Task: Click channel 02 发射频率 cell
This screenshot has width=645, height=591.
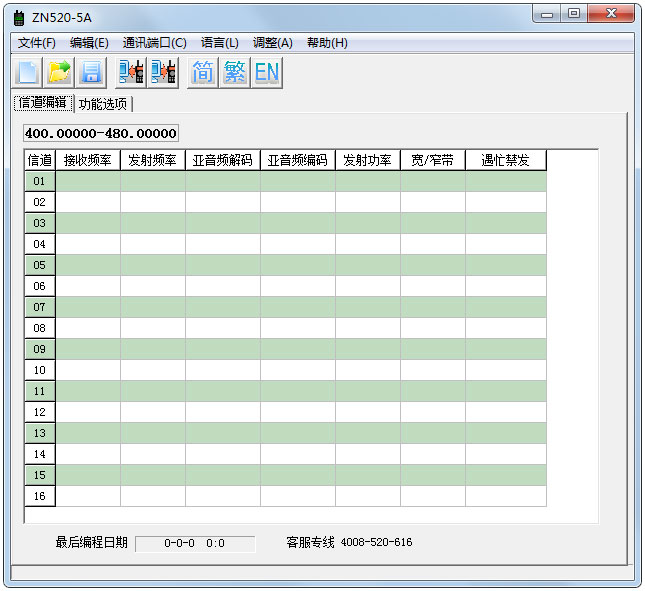Action: [153, 202]
